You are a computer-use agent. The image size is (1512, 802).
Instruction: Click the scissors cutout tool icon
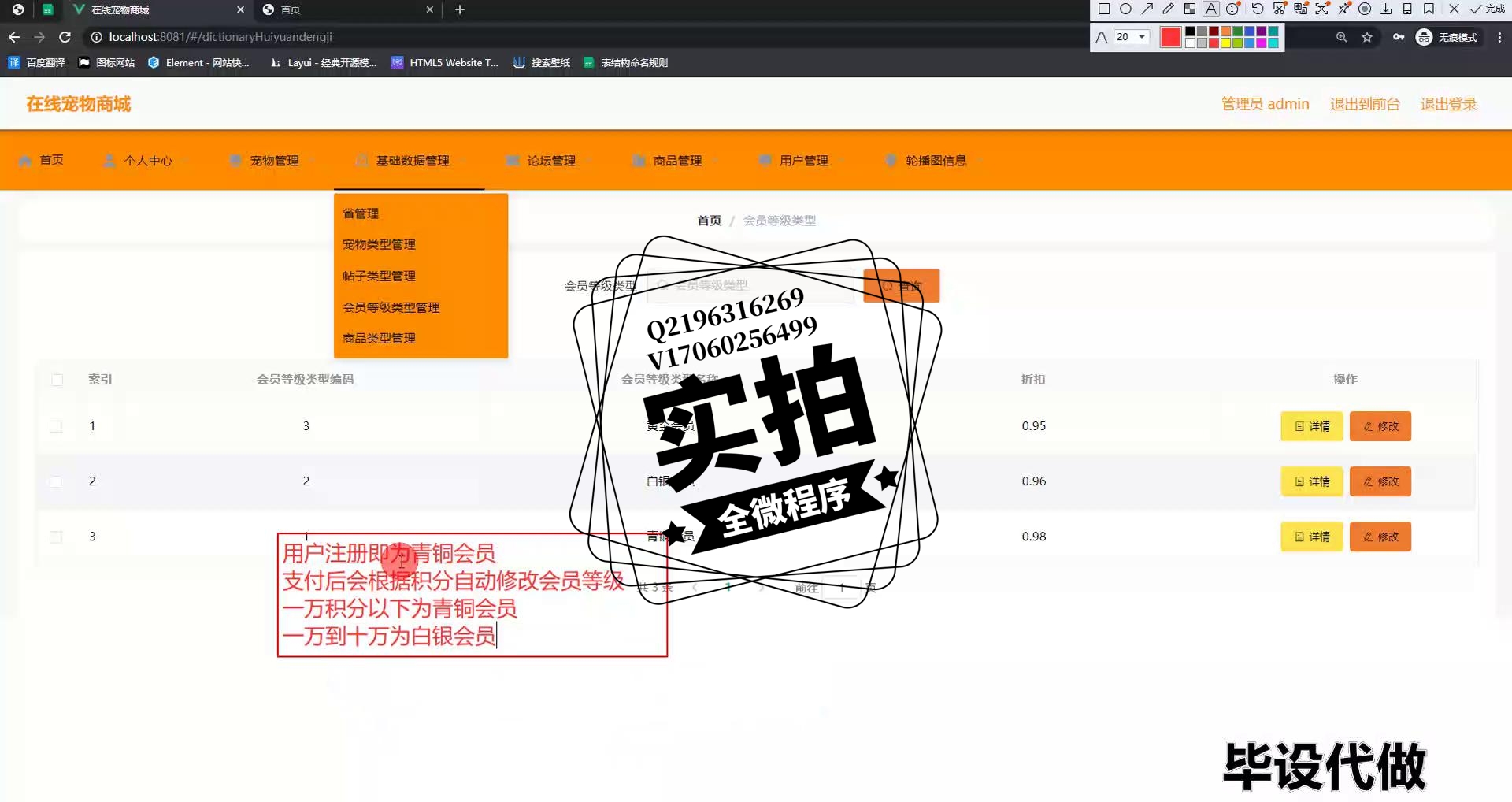(x=1280, y=9)
